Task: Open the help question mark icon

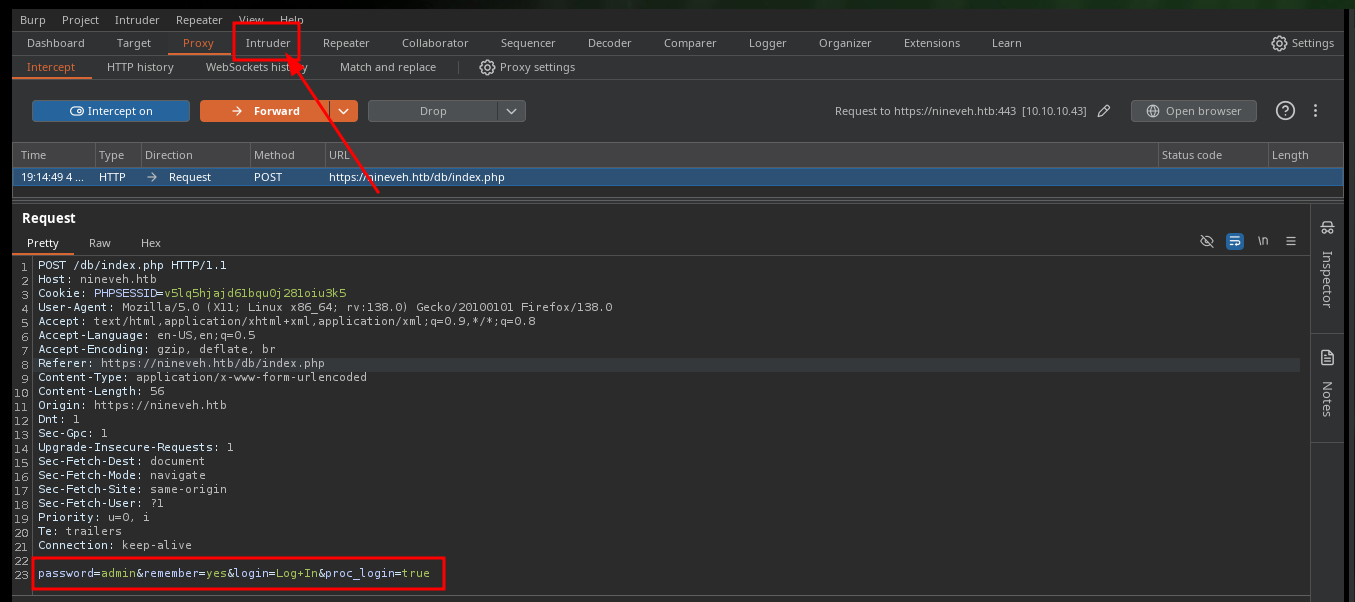Action: coord(1286,111)
